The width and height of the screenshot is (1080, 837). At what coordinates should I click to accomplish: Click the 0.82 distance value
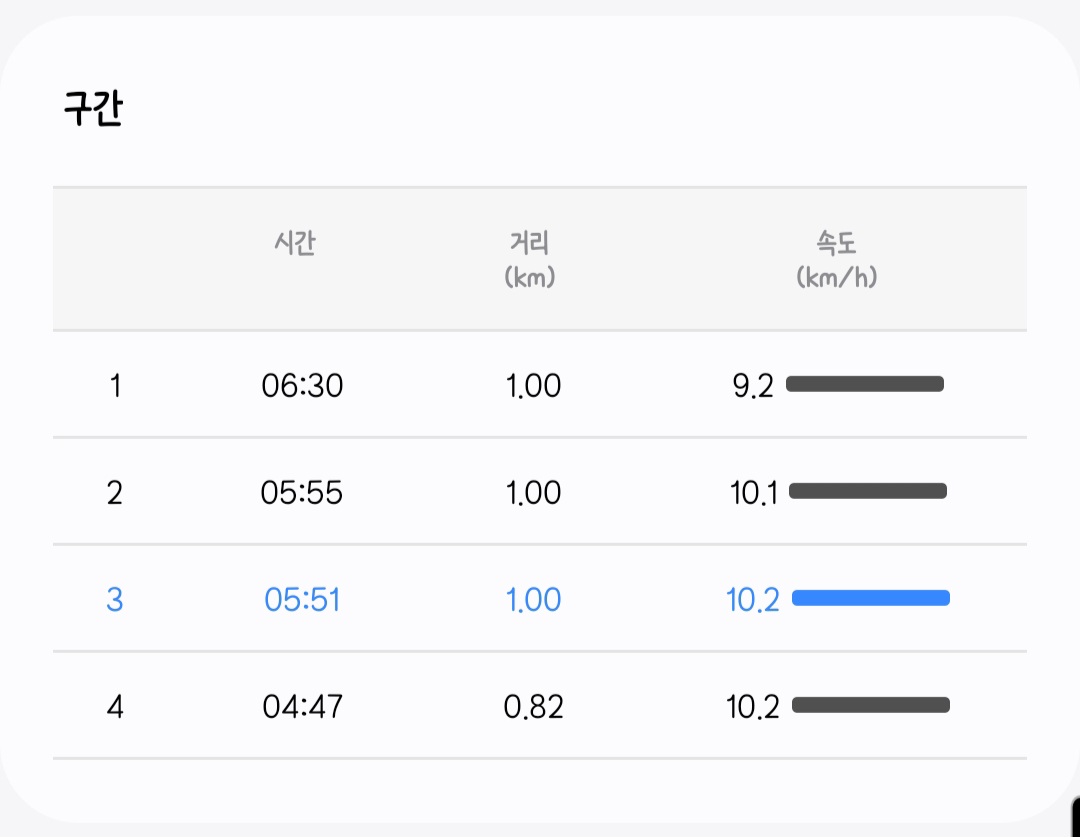pyautogui.click(x=534, y=707)
